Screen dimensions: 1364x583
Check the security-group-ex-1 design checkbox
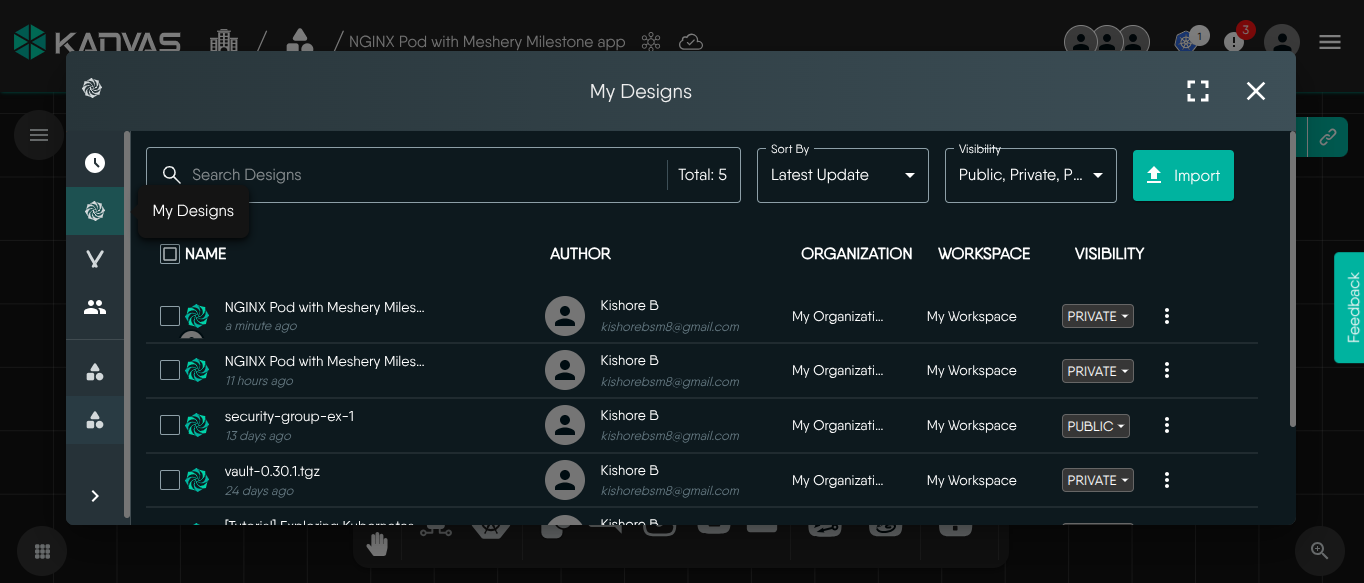pos(170,425)
